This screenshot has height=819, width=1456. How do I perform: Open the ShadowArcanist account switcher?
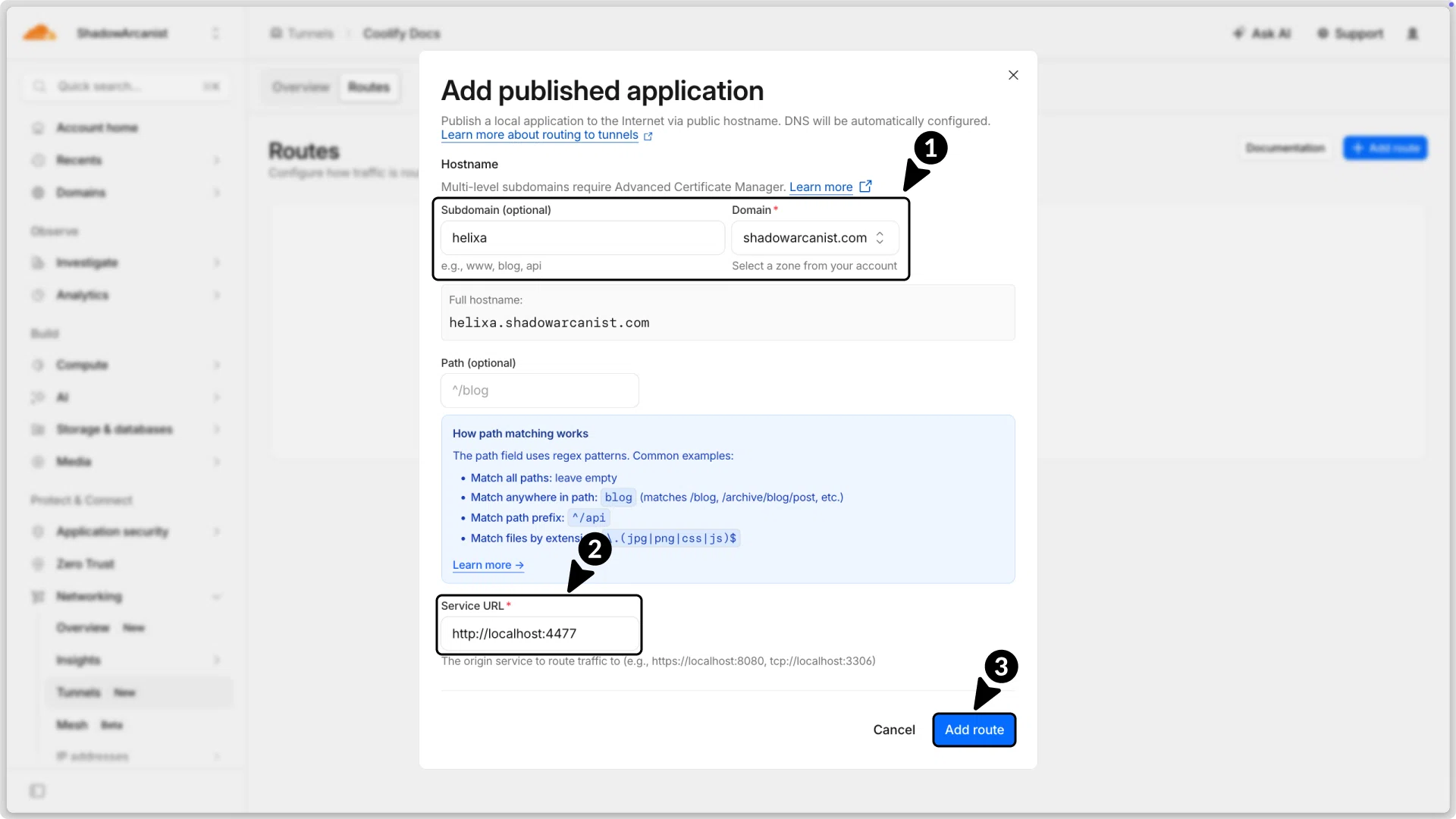(x=147, y=33)
